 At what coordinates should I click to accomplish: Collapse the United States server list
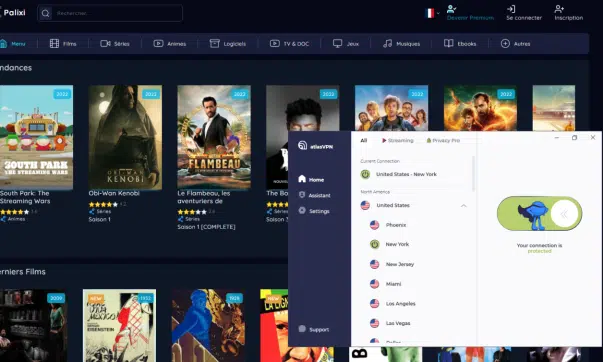click(464, 205)
